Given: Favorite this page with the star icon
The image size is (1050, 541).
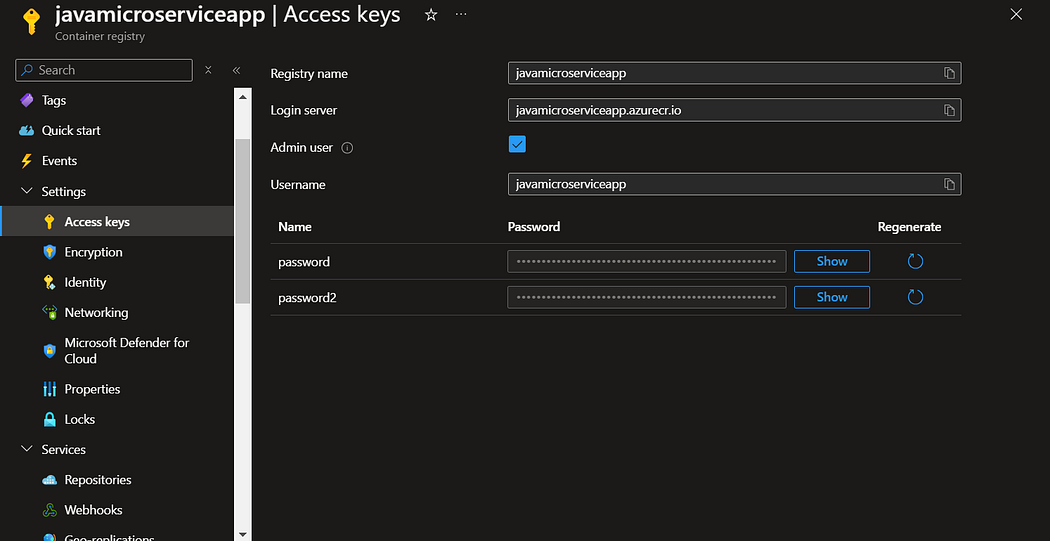Looking at the screenshot, I should [x=431, y=15].
